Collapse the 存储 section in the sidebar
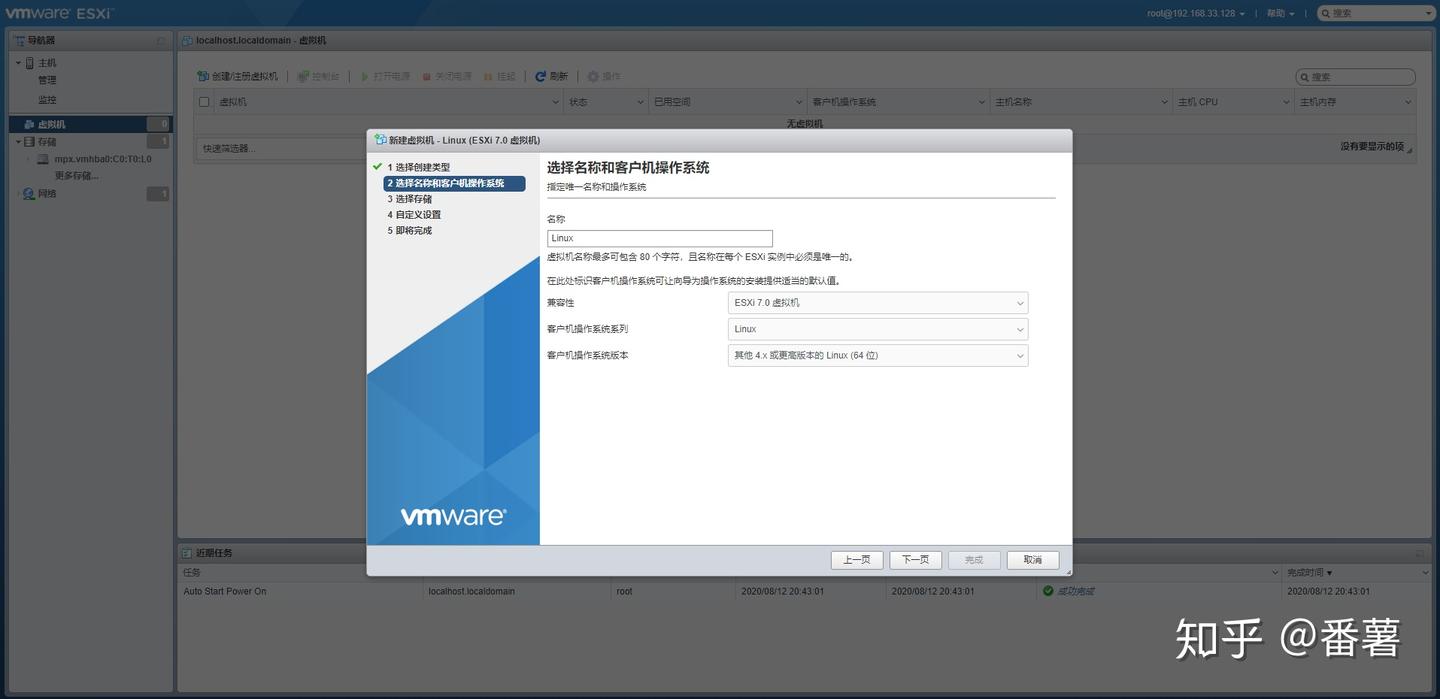Viewport: 1440px width, 699px height. (x=17, y=141)
